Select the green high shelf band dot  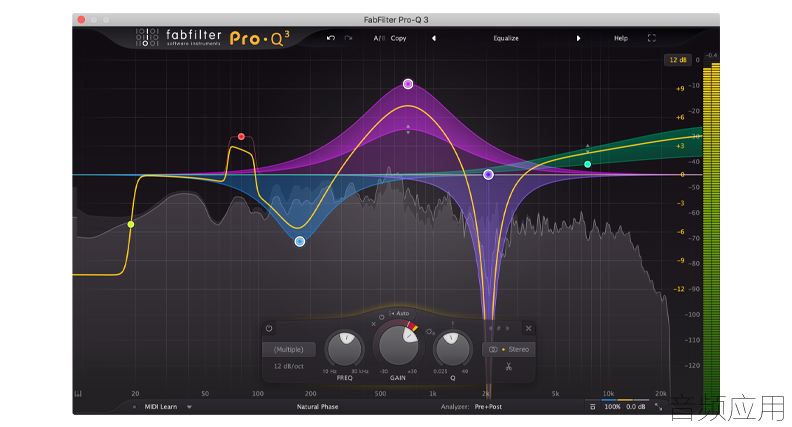[x=587, y=164]
